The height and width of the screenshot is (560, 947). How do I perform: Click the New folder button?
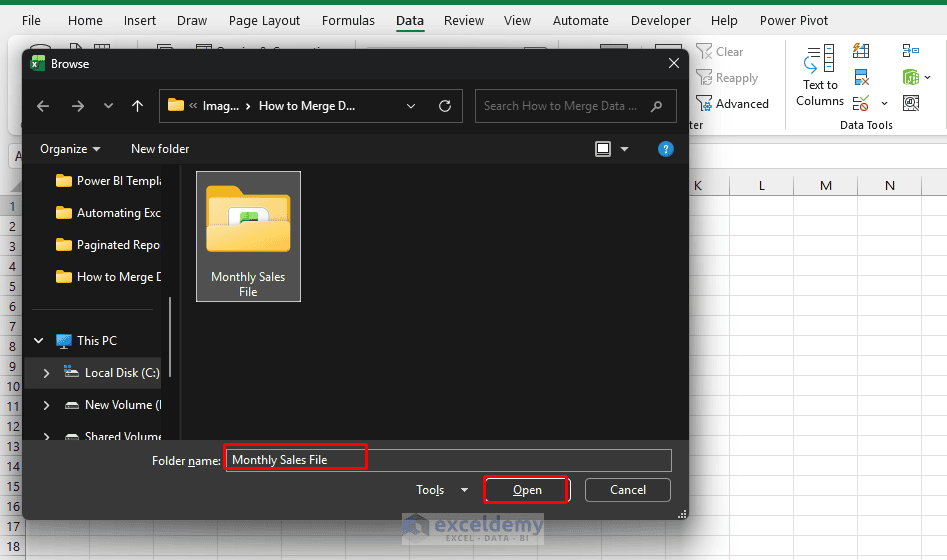160,149
